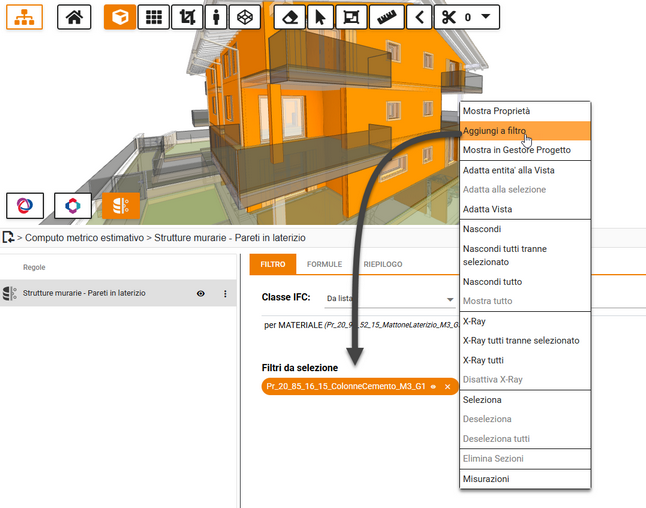Click the Classe IFC label
The width and height of the screenshot is (646, 508).
click(286, 297)
